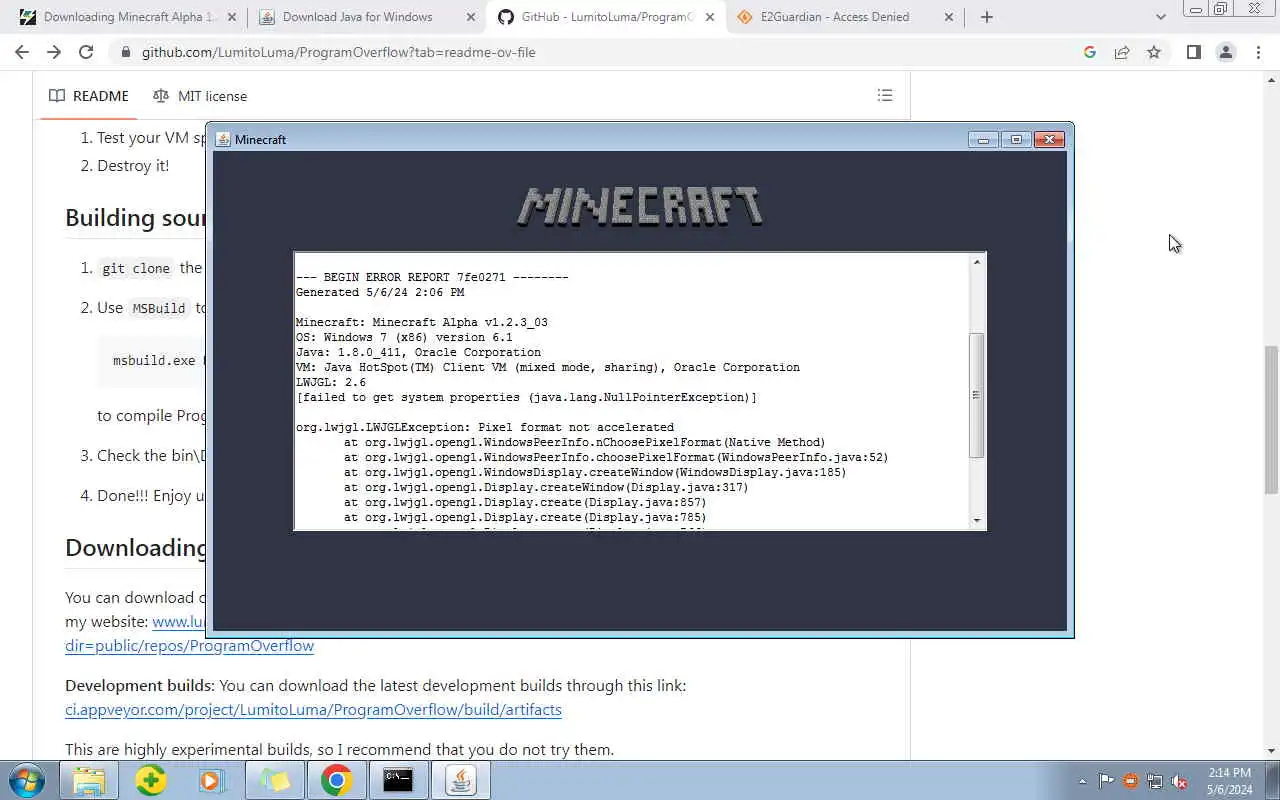Viewport: 1280px width, 800px height.
Task: Select the GitHub LumitoLuma tab
Action: point(606,17)
